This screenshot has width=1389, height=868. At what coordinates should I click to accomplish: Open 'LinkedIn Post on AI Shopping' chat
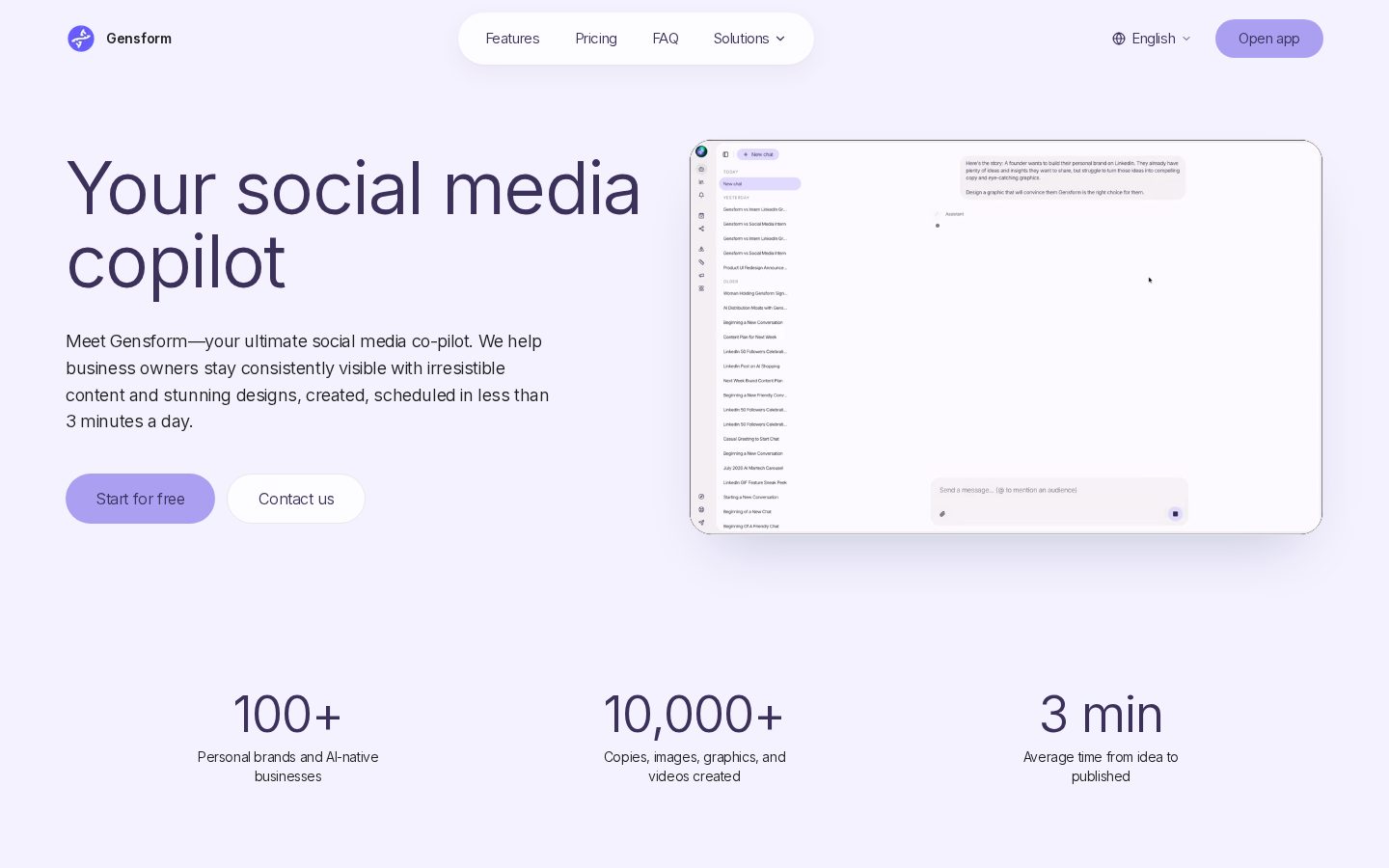(752, 366)
